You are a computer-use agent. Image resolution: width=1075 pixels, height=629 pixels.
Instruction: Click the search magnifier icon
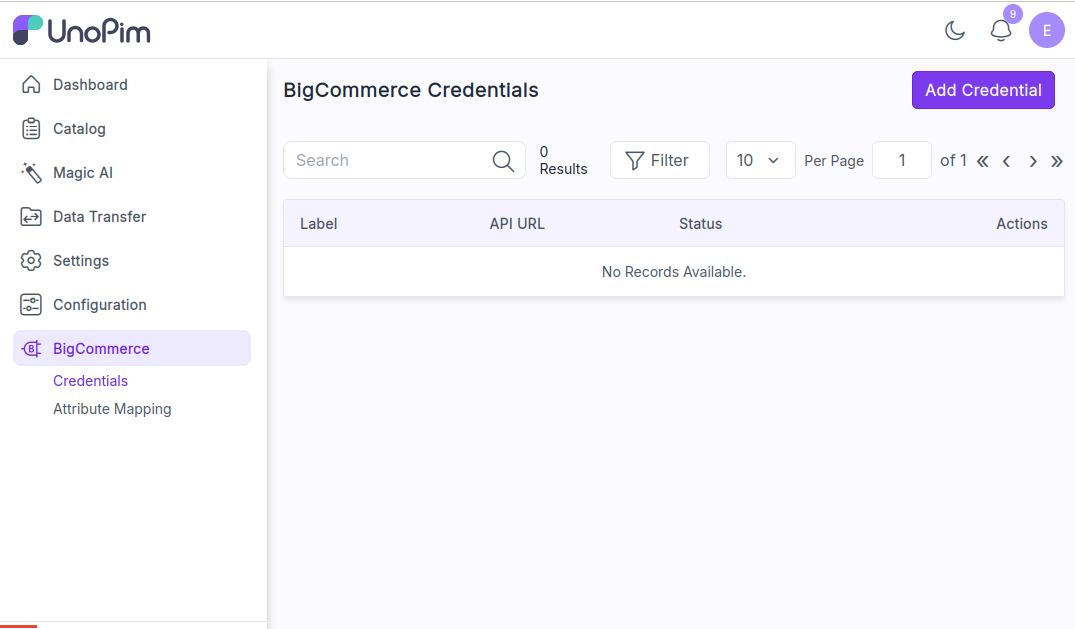tap(503, 161)
